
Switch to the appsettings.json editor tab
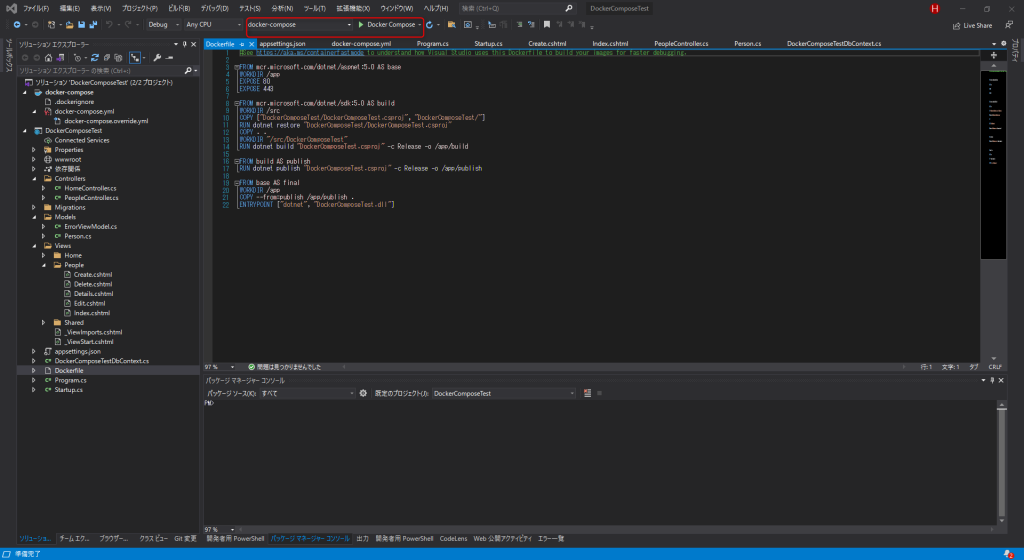pos(282,44)
